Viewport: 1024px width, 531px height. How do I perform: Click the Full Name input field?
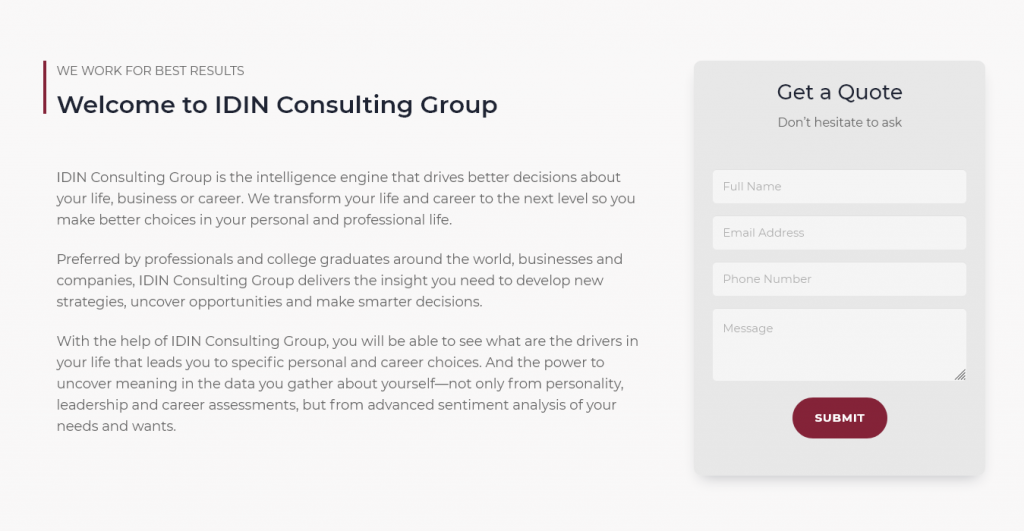[839, 187]
